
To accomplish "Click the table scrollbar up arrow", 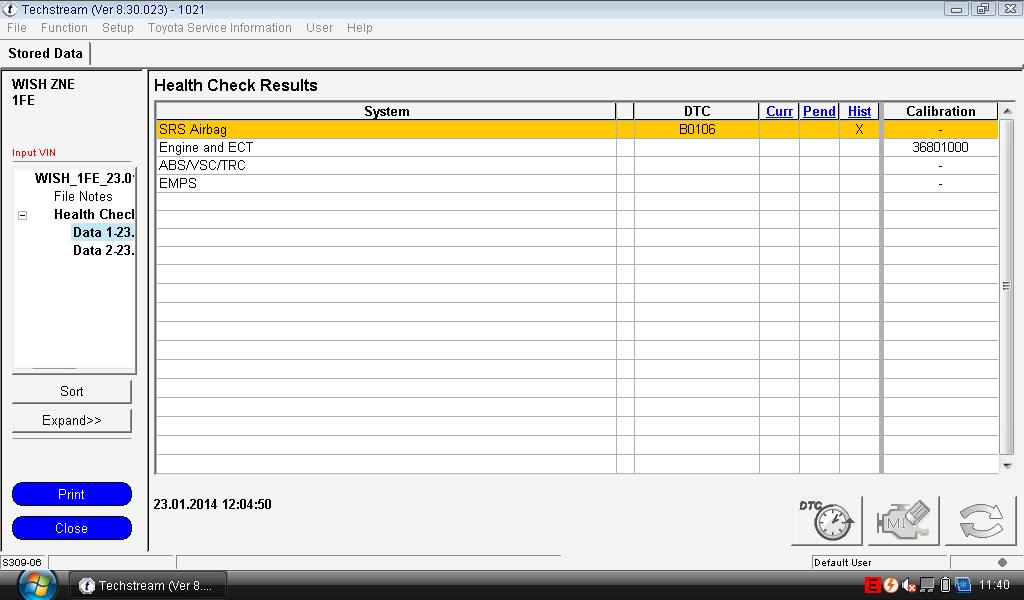I will pos(1007,111).
